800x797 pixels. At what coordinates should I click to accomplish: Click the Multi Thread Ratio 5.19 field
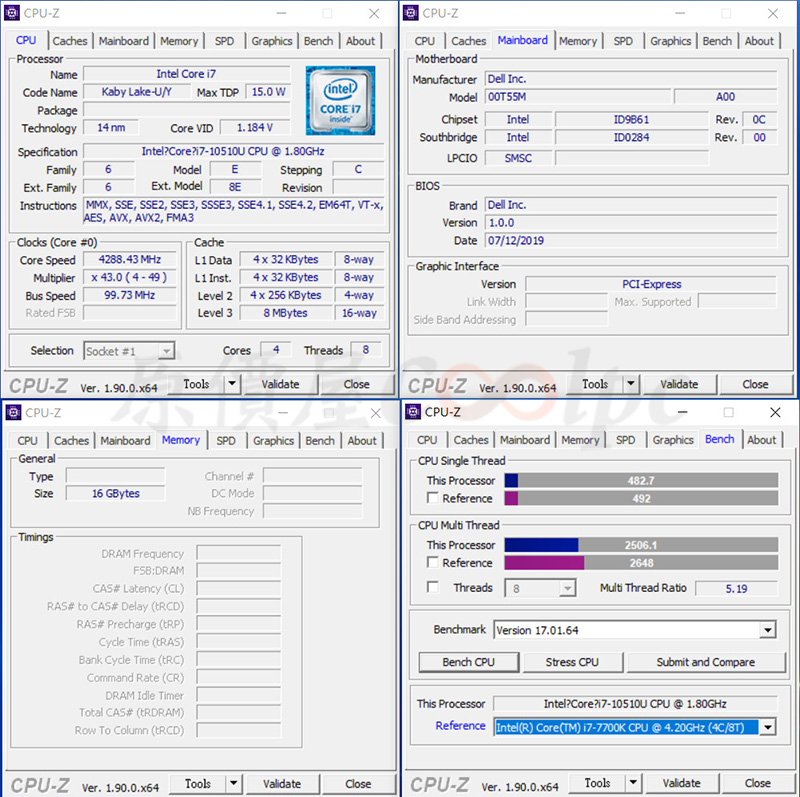coord(737,588)
